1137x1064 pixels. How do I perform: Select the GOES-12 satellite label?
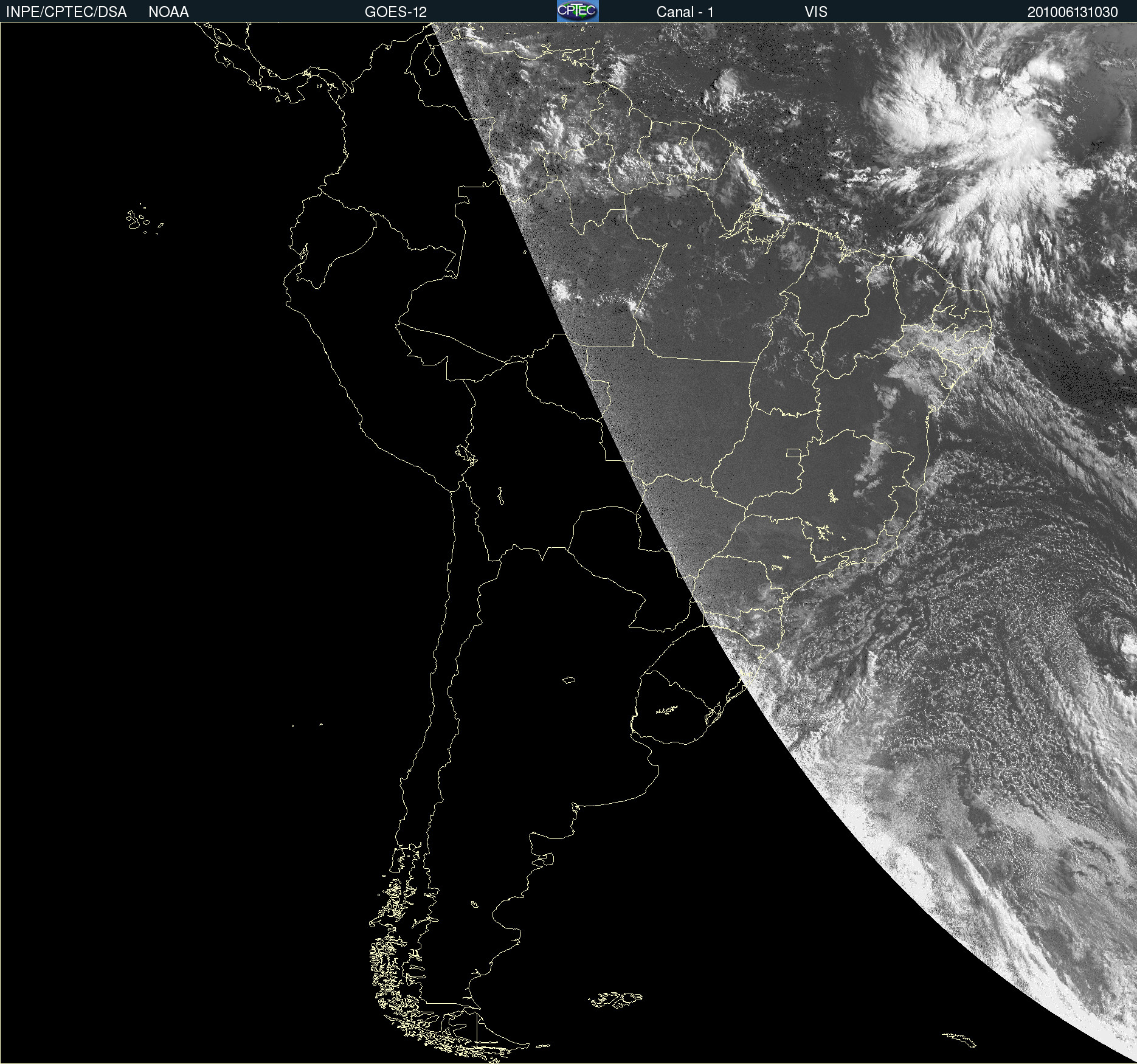point(396,12)
